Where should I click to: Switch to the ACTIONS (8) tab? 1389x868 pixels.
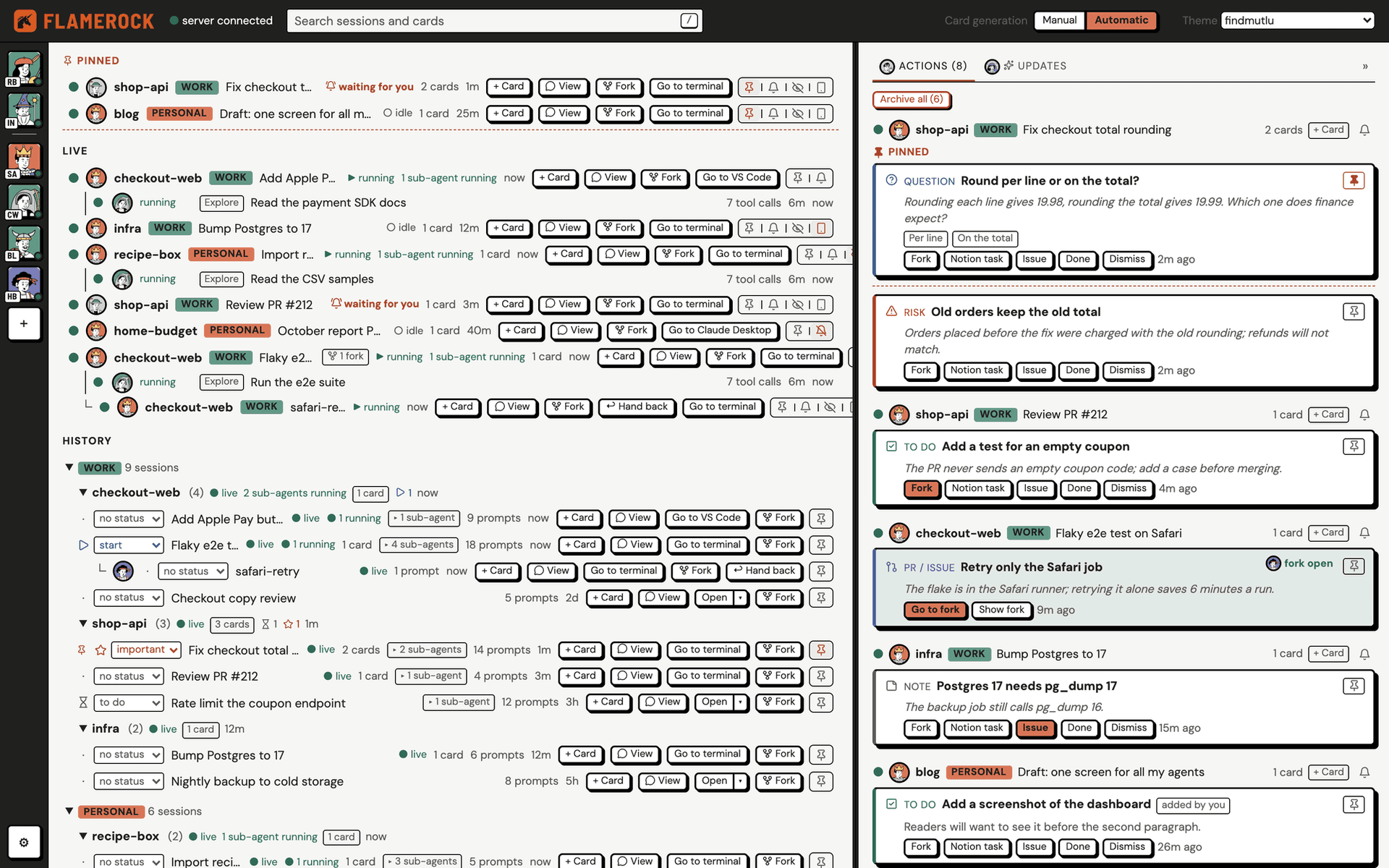[x=923, y=66]
